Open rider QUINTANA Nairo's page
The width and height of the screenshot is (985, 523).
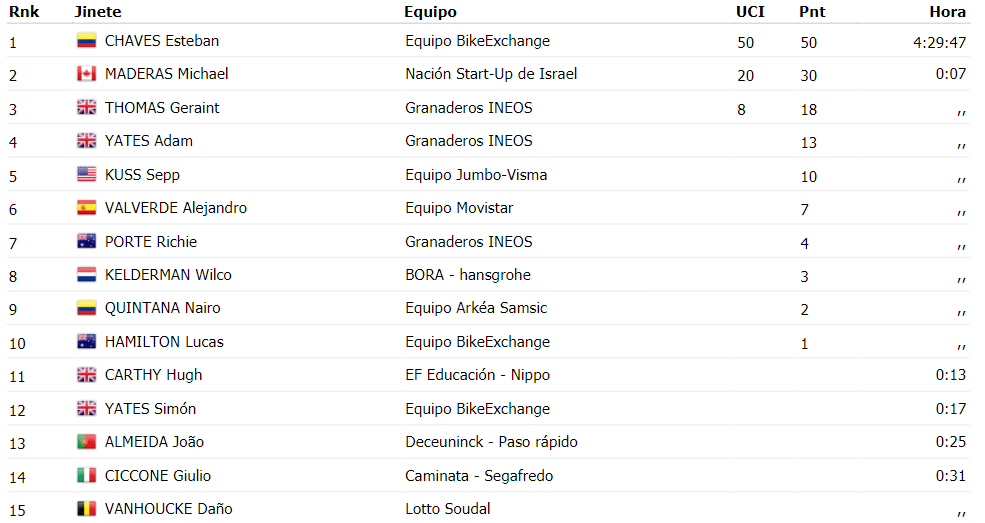coord(162,308)
